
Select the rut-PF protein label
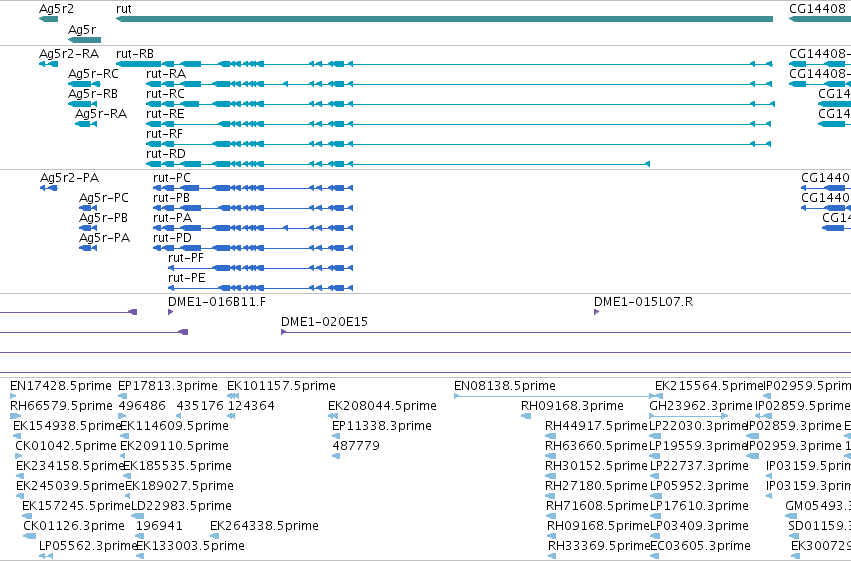point(186,258)
